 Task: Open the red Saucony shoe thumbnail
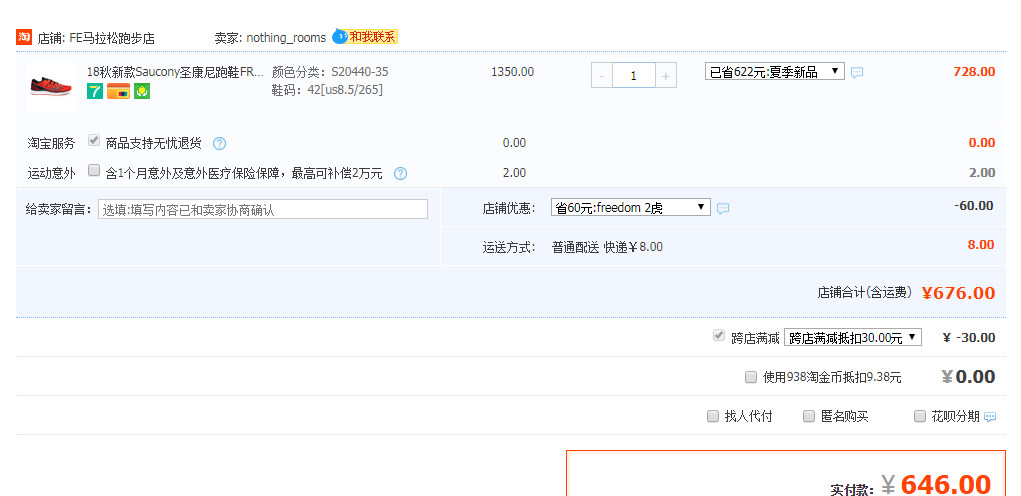coord(51,87)
